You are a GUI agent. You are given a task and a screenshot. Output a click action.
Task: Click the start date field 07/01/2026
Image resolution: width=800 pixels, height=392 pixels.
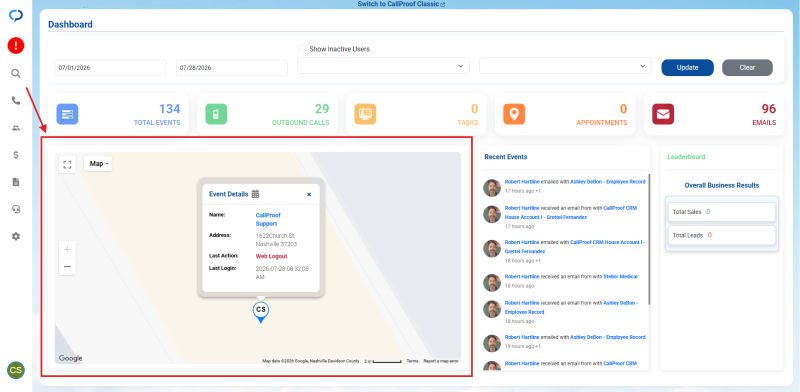(110, 68)
